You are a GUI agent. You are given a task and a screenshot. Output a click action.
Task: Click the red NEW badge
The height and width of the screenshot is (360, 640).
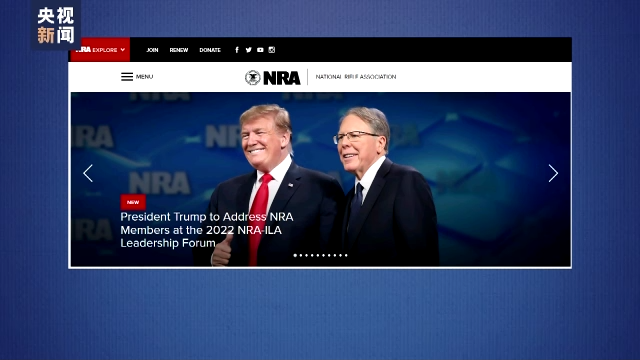pos(133,202)
